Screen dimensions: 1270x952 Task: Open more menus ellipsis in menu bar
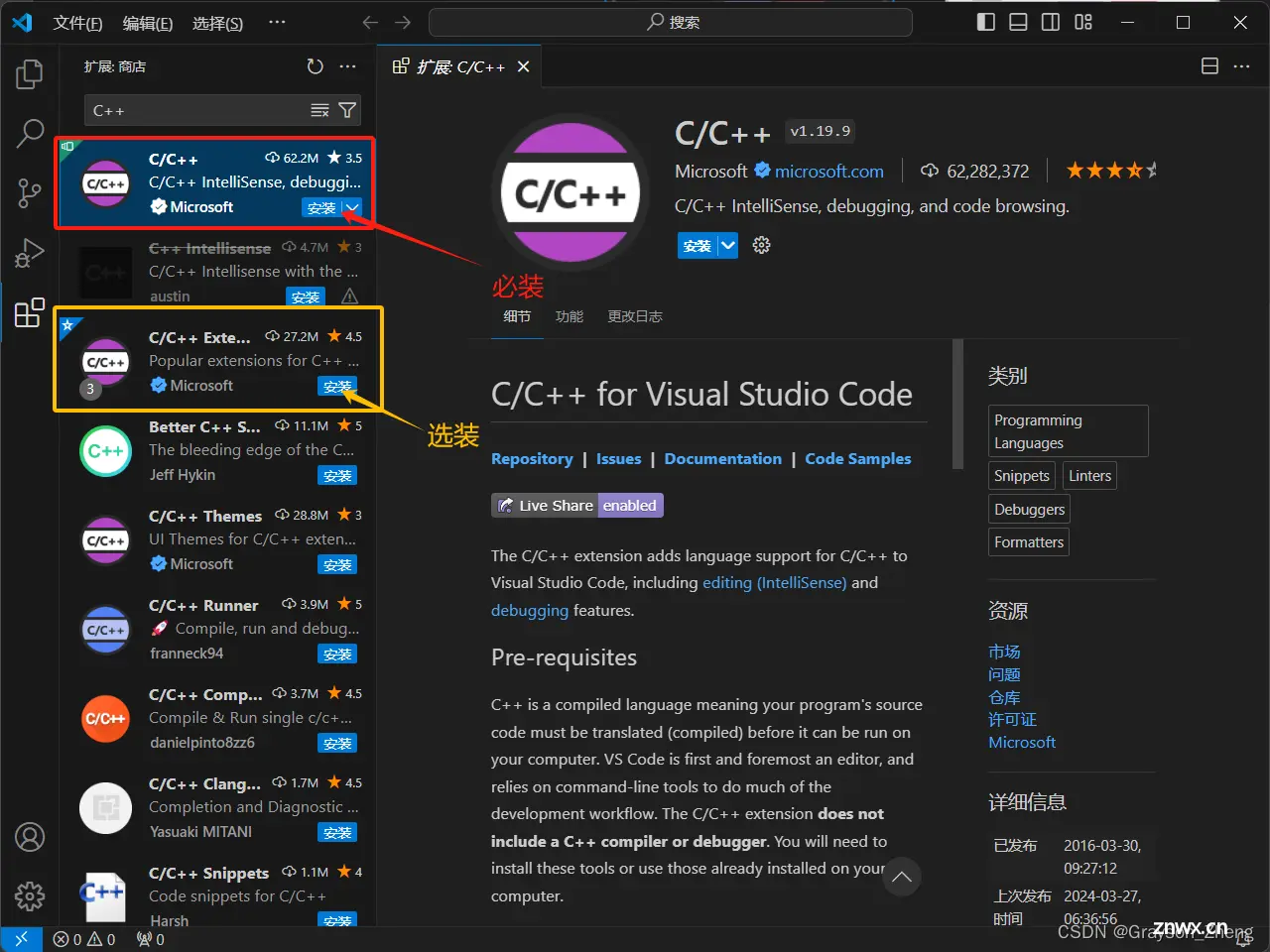277,22
